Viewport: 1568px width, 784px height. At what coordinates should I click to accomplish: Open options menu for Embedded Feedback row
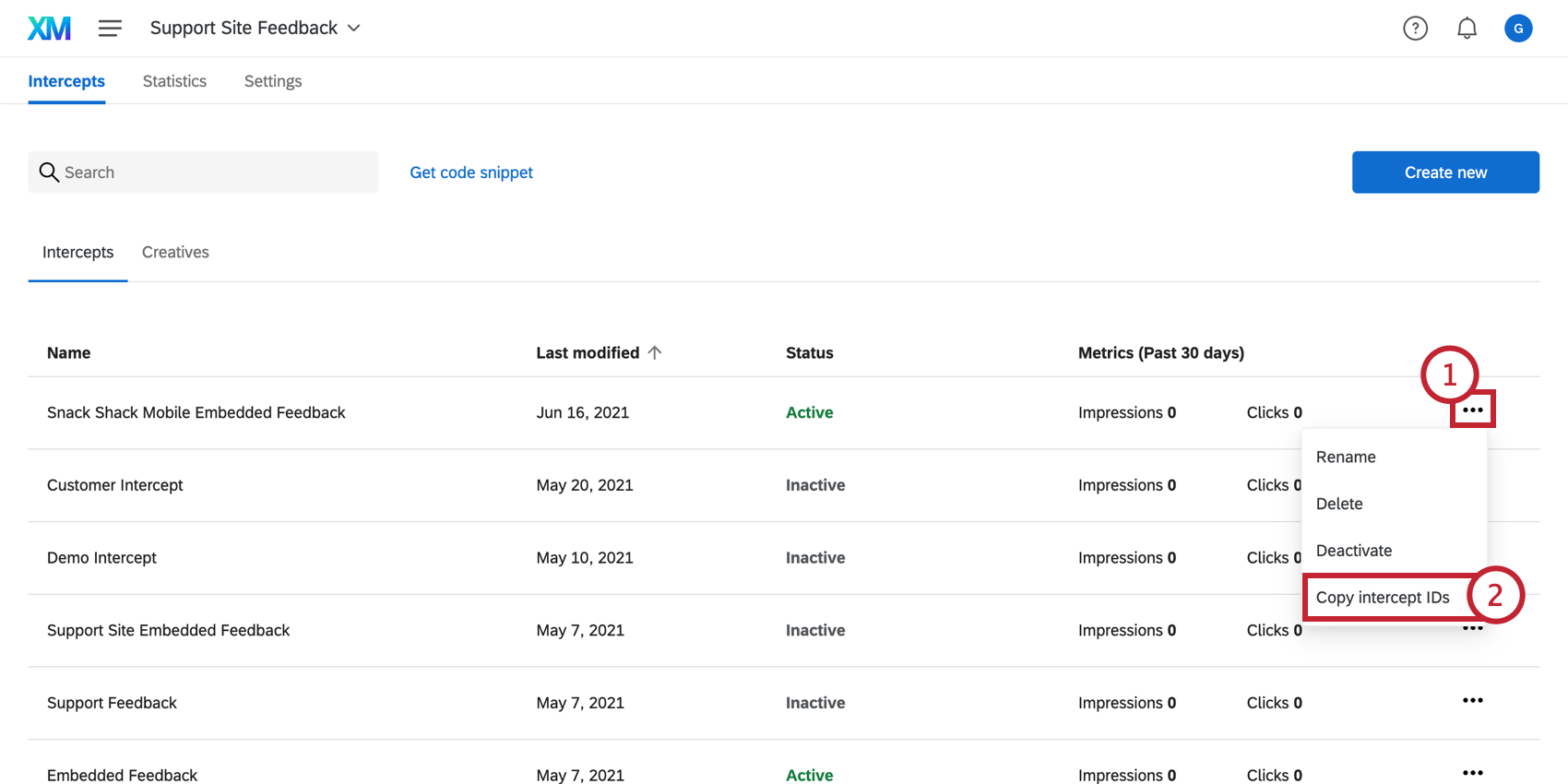(1472, 773)
